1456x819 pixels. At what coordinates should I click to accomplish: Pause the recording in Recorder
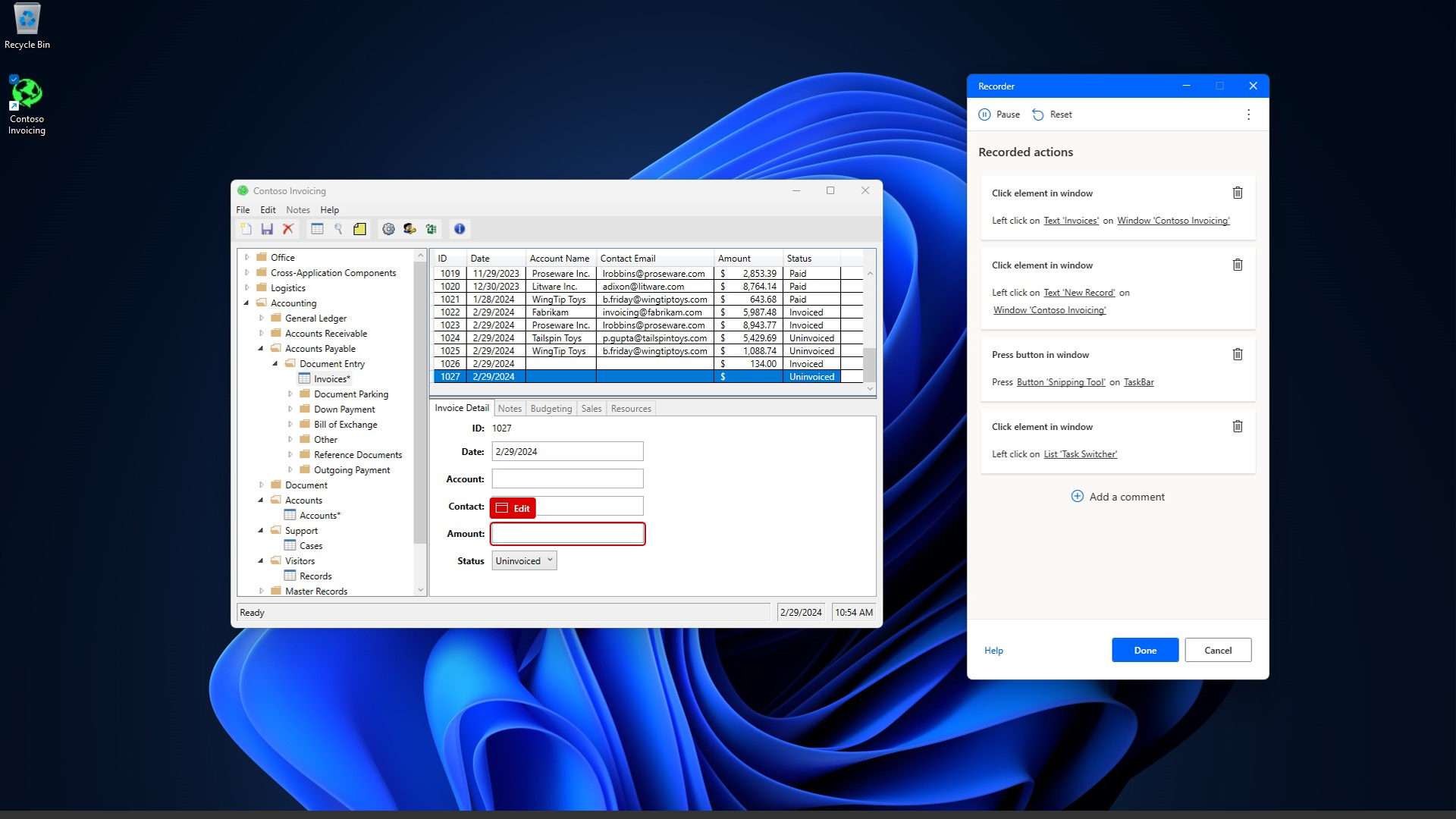click(x=999, y=114)
